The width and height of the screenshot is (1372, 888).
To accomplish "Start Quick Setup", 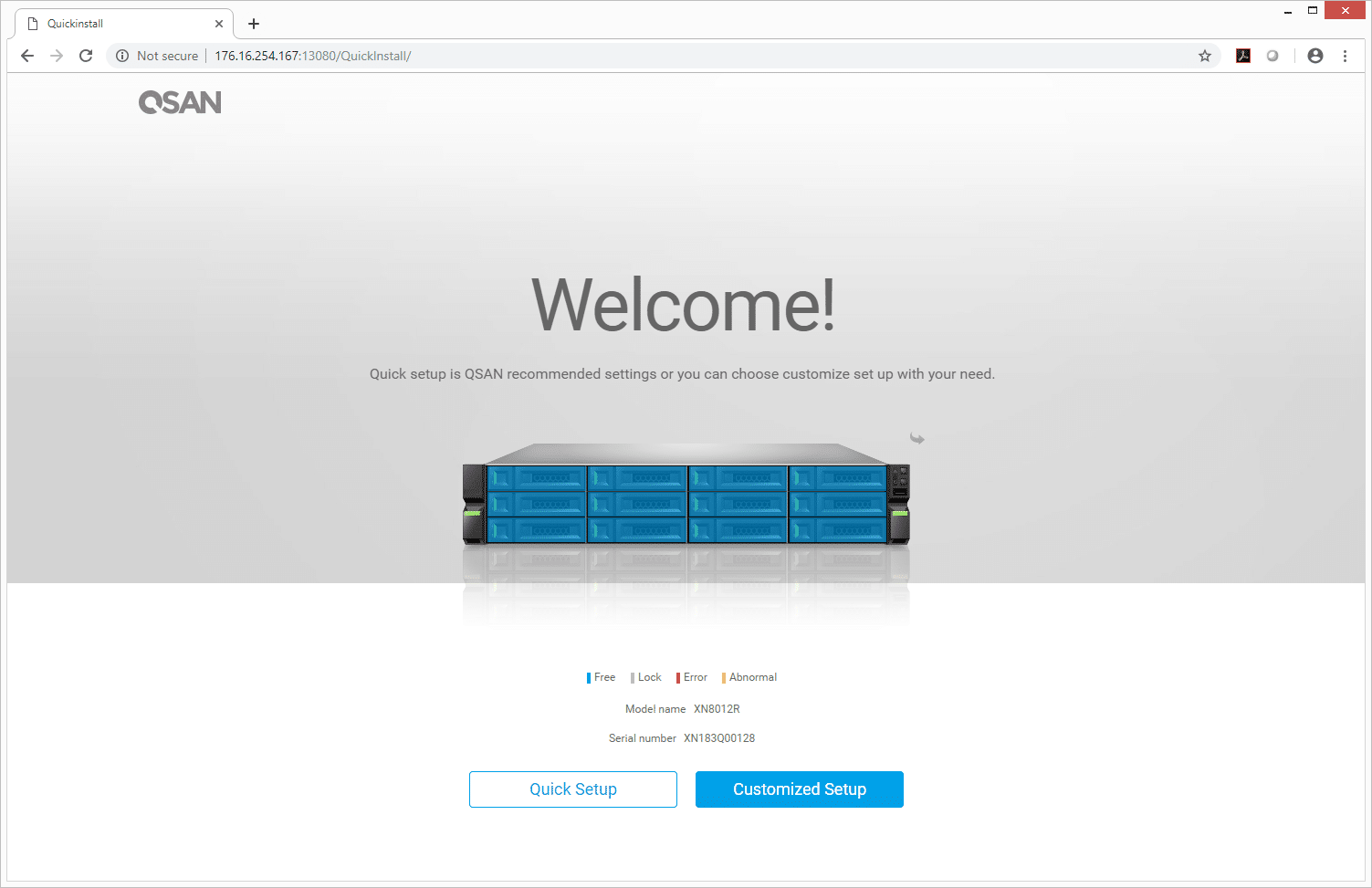I will 573,789.
